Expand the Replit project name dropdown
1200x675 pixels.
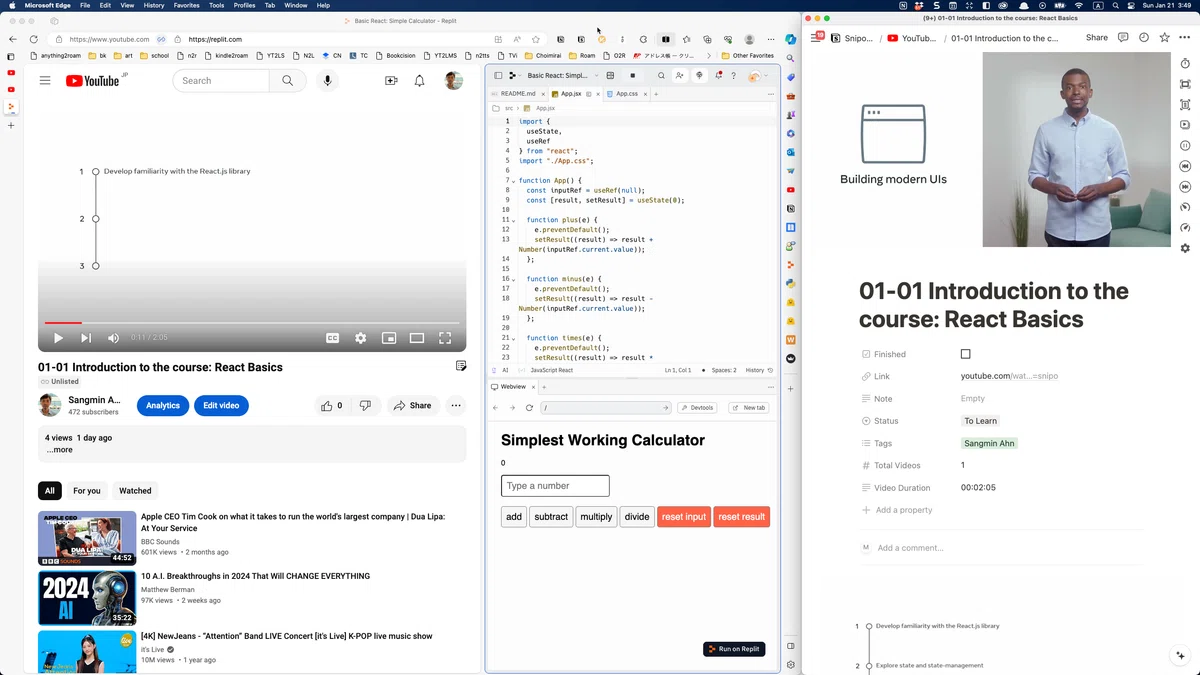click(x=597, y=75)
